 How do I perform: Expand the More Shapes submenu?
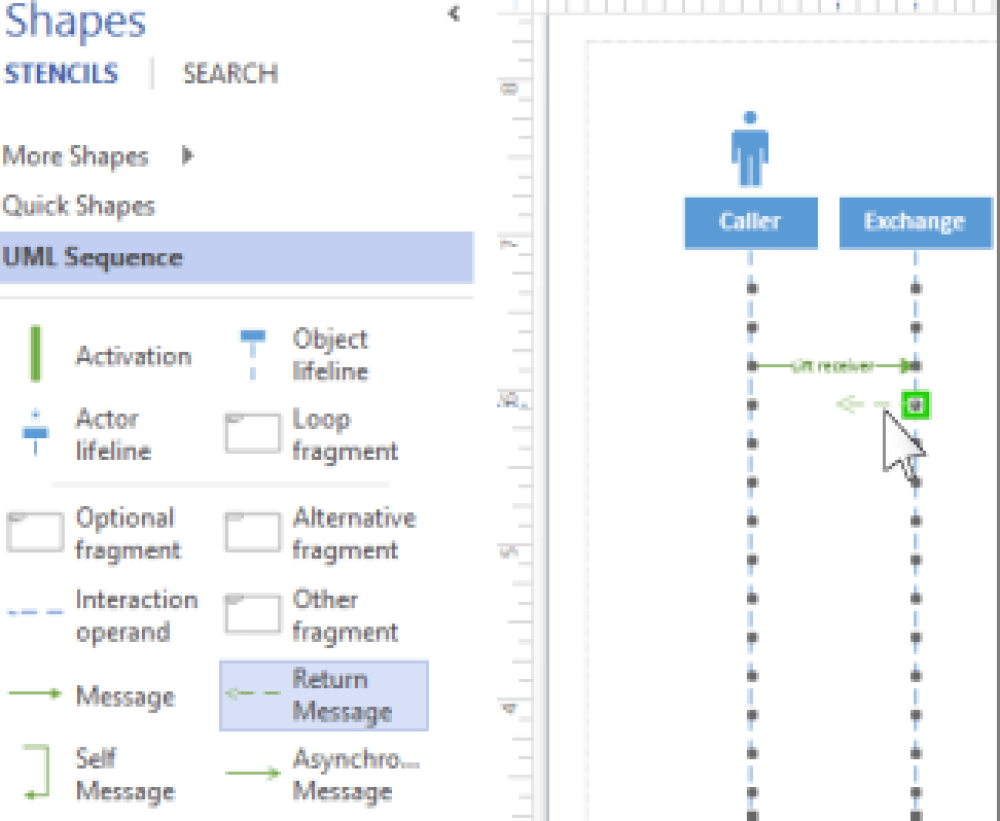click(x=187, y=156)
